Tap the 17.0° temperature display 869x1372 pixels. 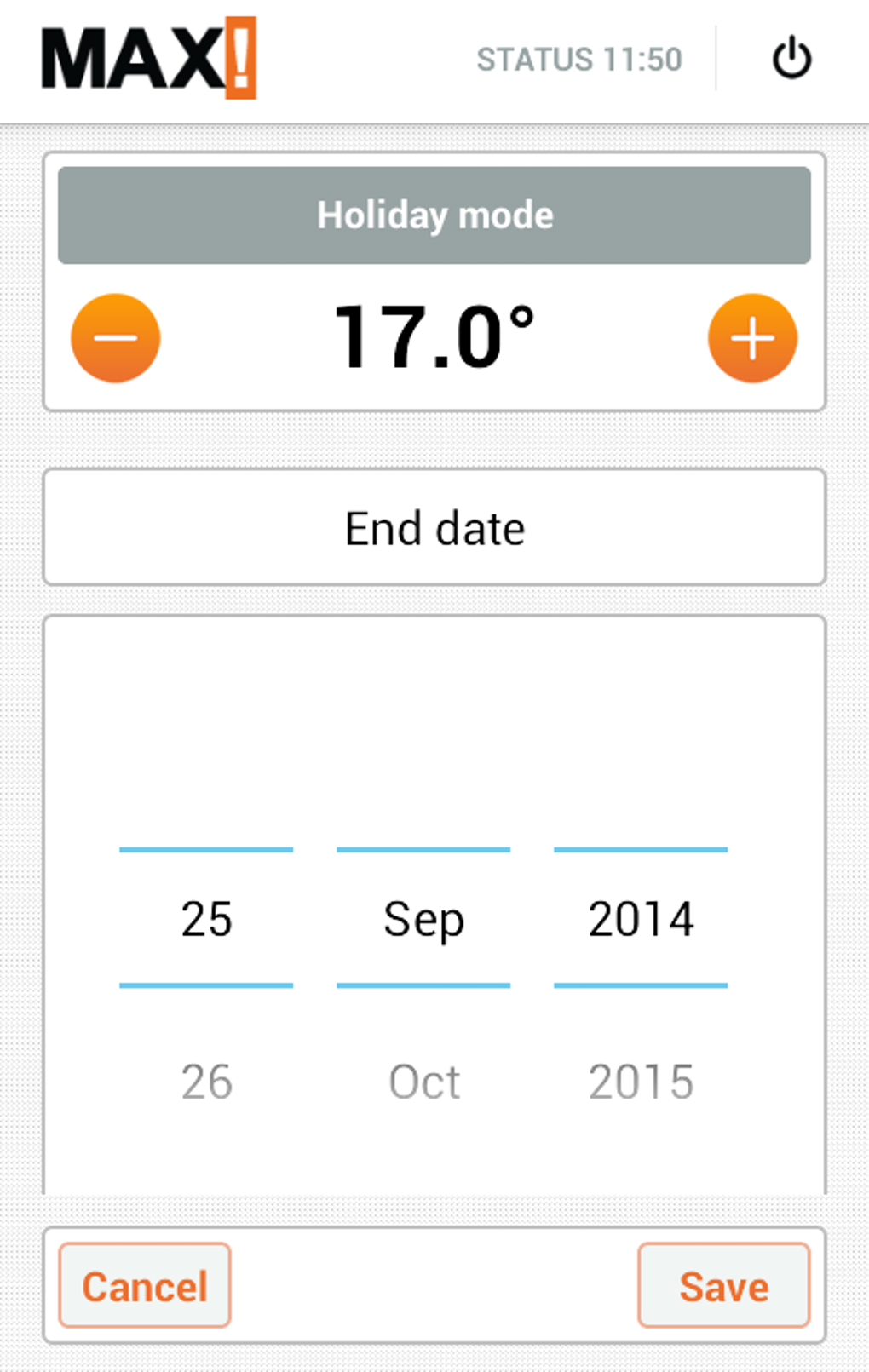434,338
